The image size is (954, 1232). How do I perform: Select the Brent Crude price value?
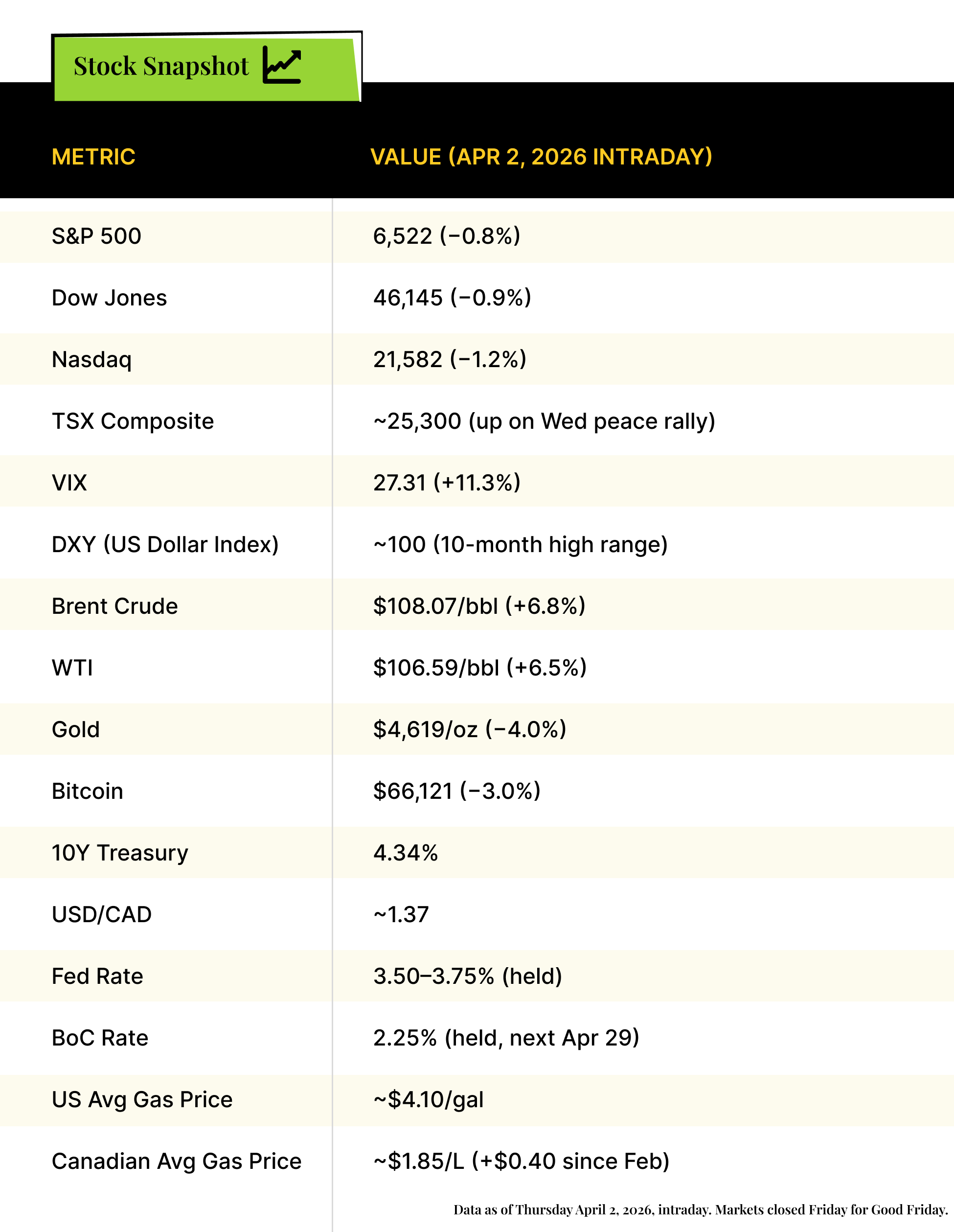pyautogui.click(x=479, y=606)
